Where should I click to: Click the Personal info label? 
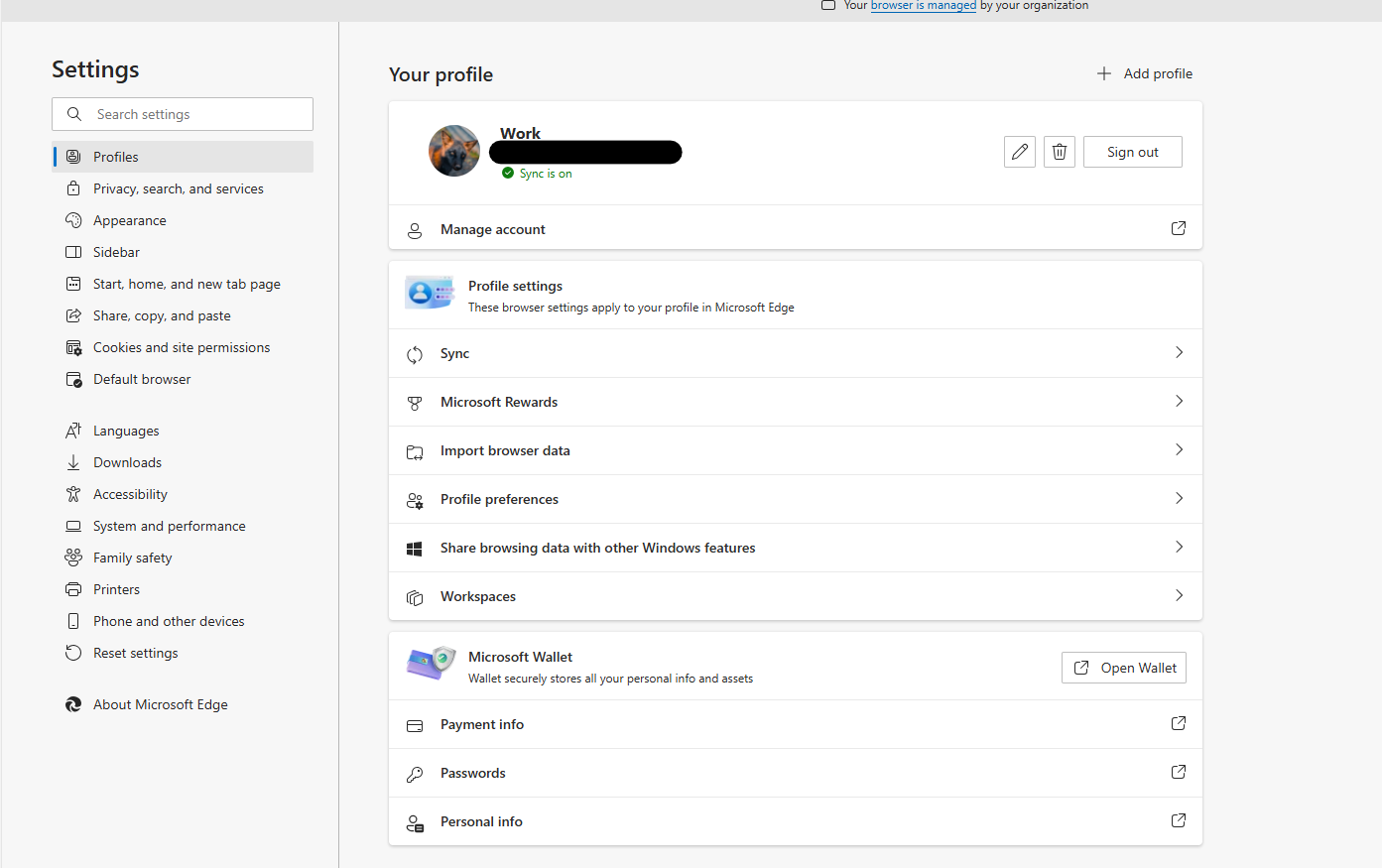pyautogui.click(x=481, y=821)
